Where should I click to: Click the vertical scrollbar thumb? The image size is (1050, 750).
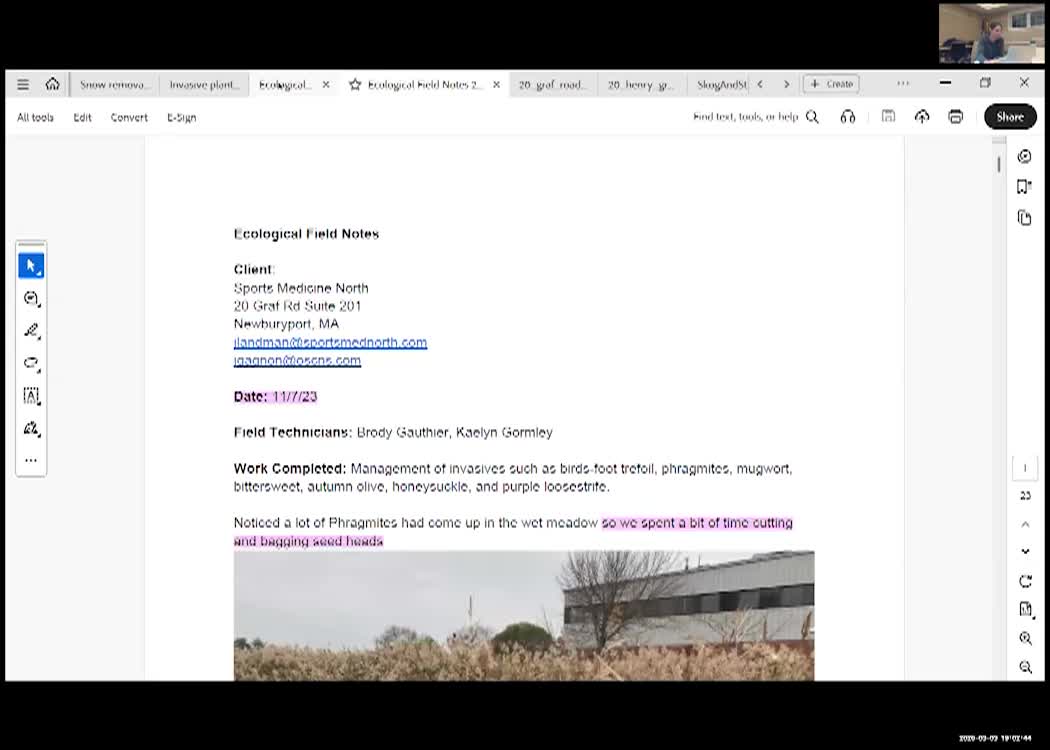pyautogui.click(x=998, y=164)
